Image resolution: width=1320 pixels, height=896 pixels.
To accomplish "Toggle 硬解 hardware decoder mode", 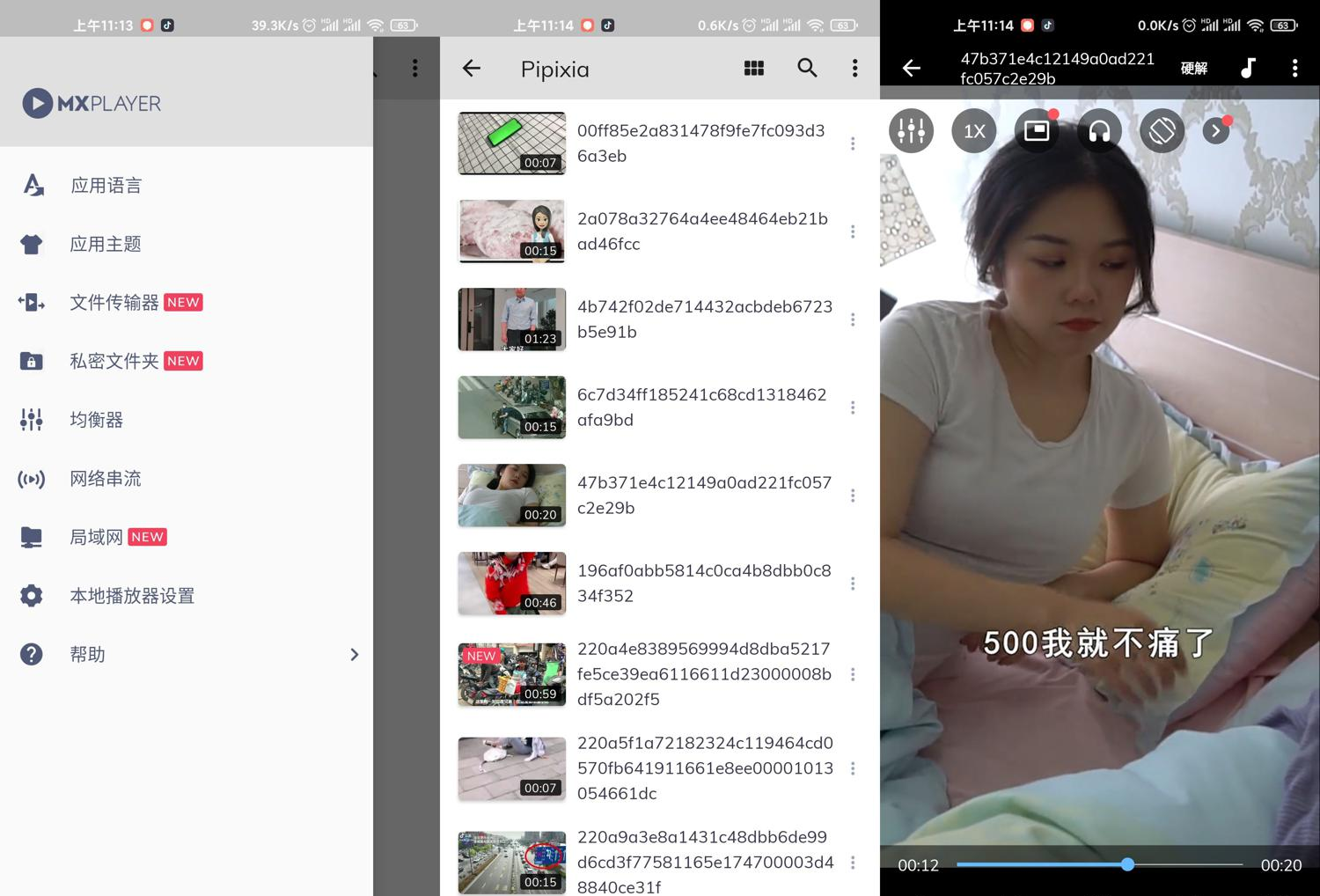I will (x=1193, y=68).
